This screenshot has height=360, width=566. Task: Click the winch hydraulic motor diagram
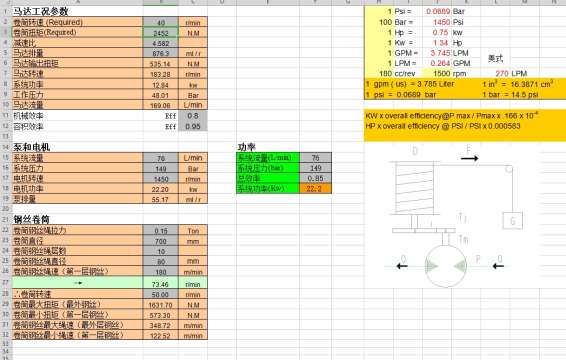(x=455, y=217)
